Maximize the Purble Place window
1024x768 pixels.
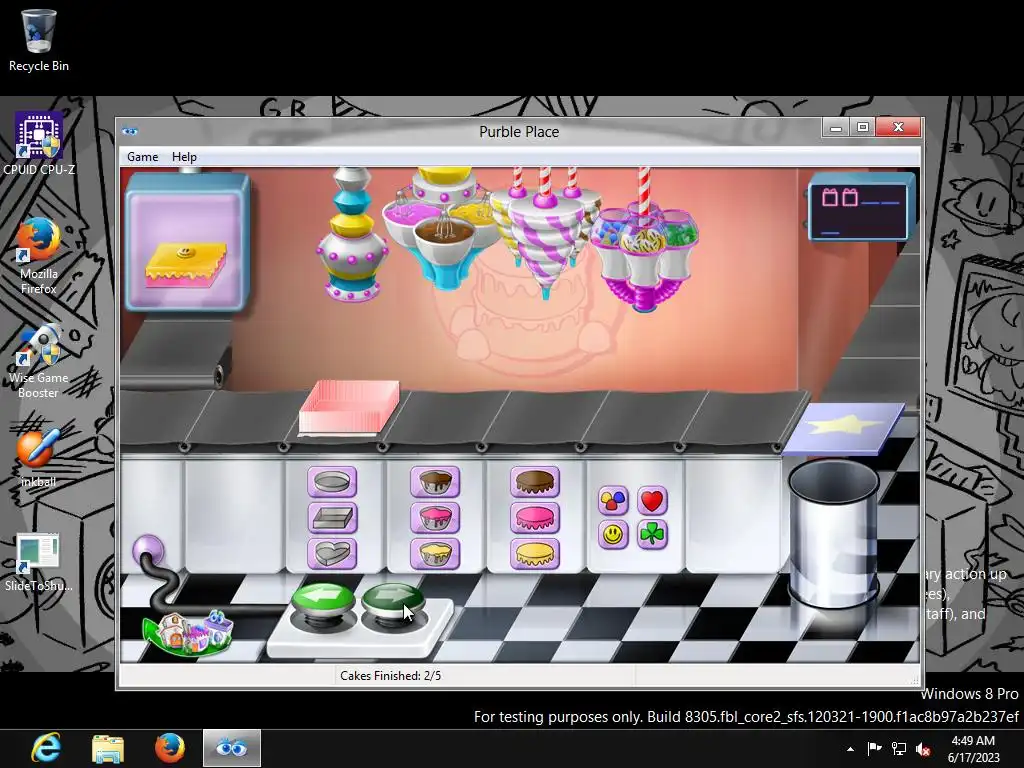pyautogui.click(x=863, y=127)
